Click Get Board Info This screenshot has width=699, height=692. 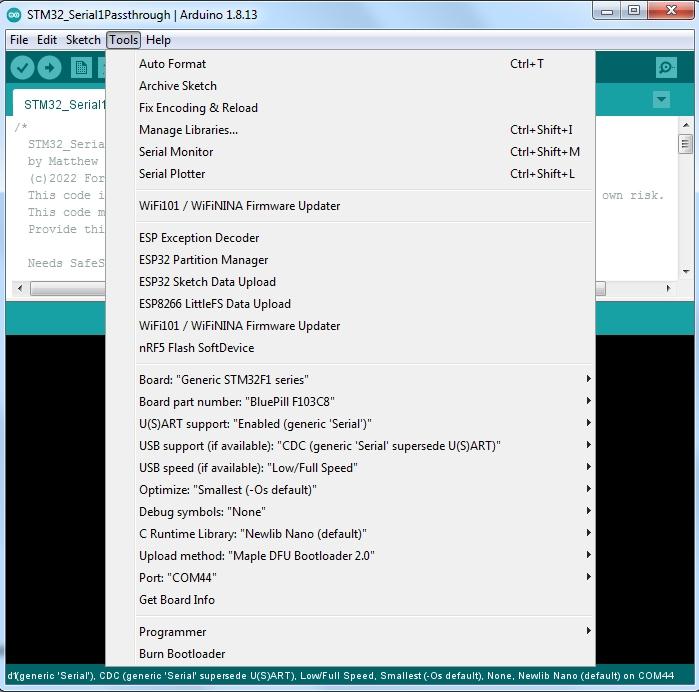click(x=350, y=599)
